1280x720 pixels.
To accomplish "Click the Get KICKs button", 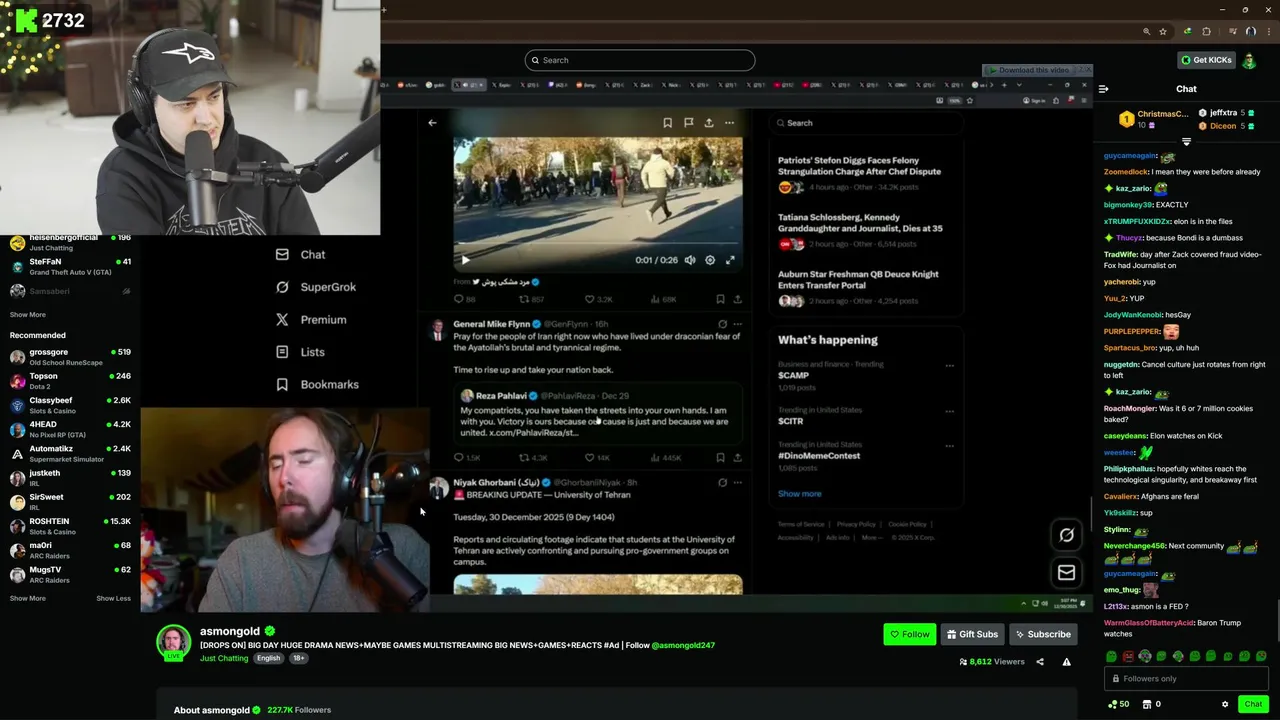I will point(1206,60).
